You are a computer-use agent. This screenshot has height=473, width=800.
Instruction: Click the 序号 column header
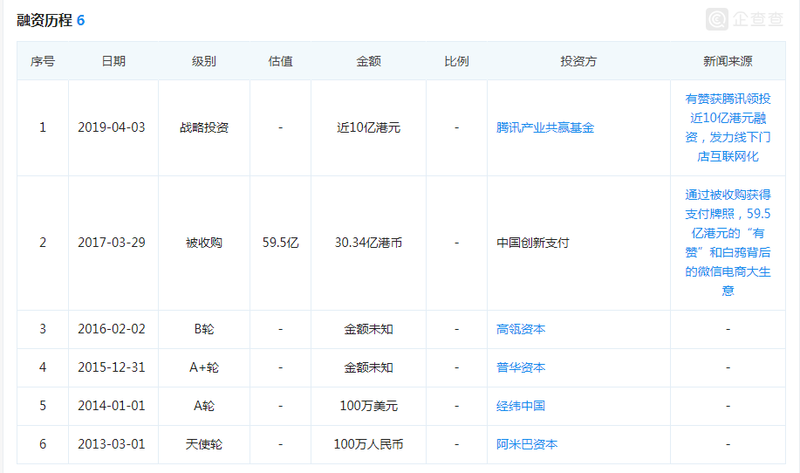(42, 61)
